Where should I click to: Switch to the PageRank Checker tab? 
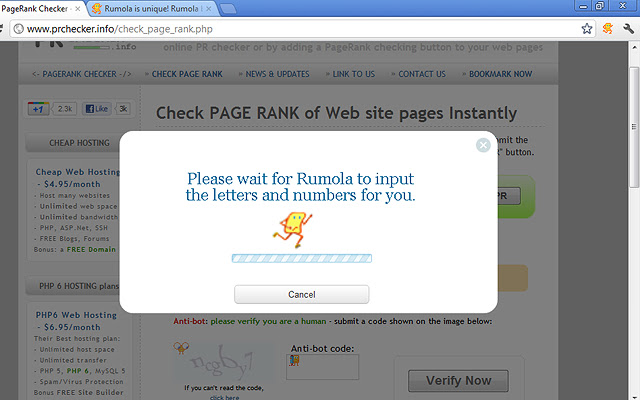pyautogui.click(x=40, y=8)
